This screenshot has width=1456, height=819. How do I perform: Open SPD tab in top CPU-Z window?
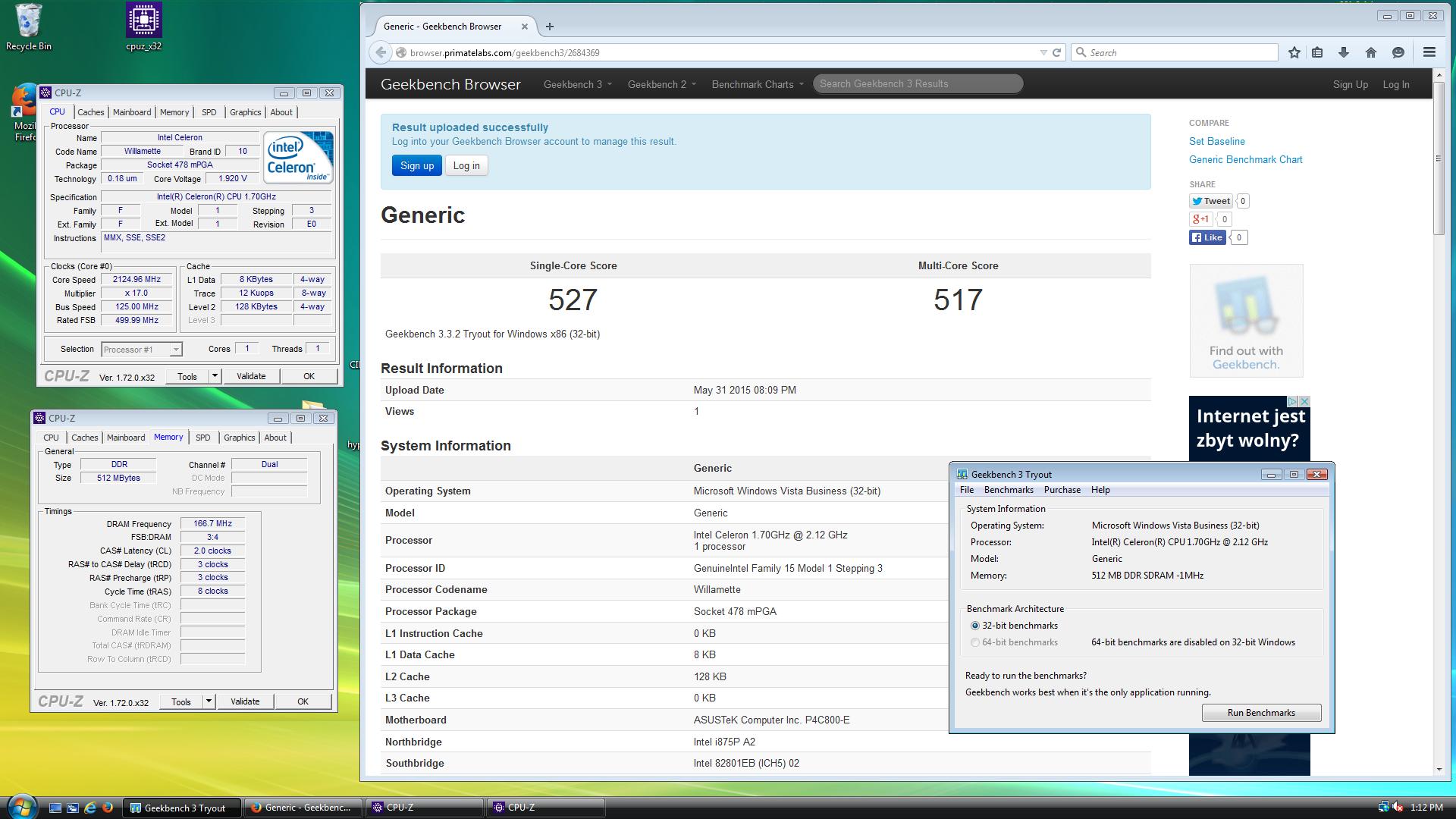click(209, 112)
